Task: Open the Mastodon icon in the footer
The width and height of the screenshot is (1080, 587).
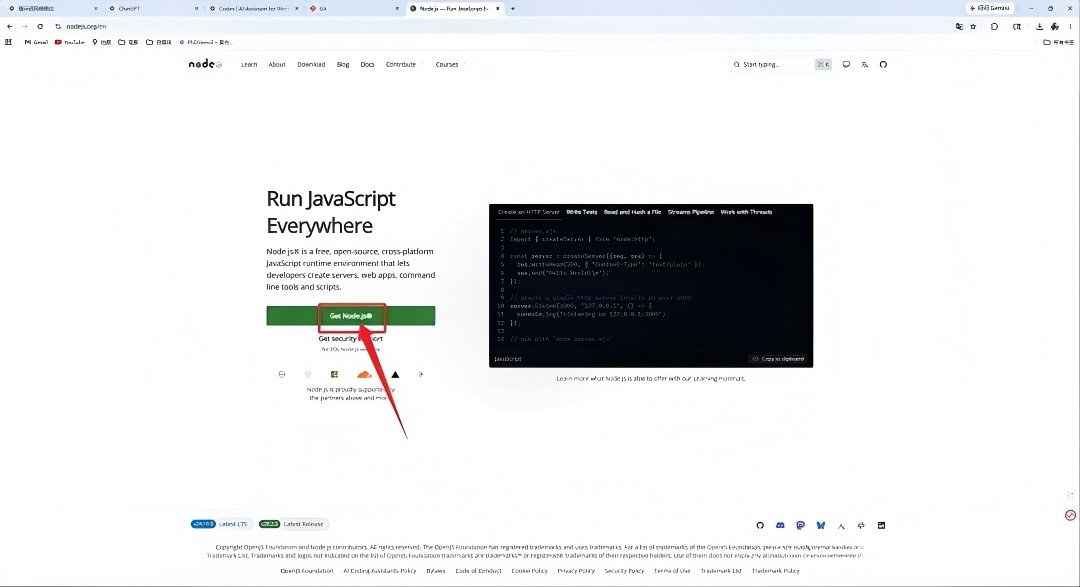Action: [800, 525]
